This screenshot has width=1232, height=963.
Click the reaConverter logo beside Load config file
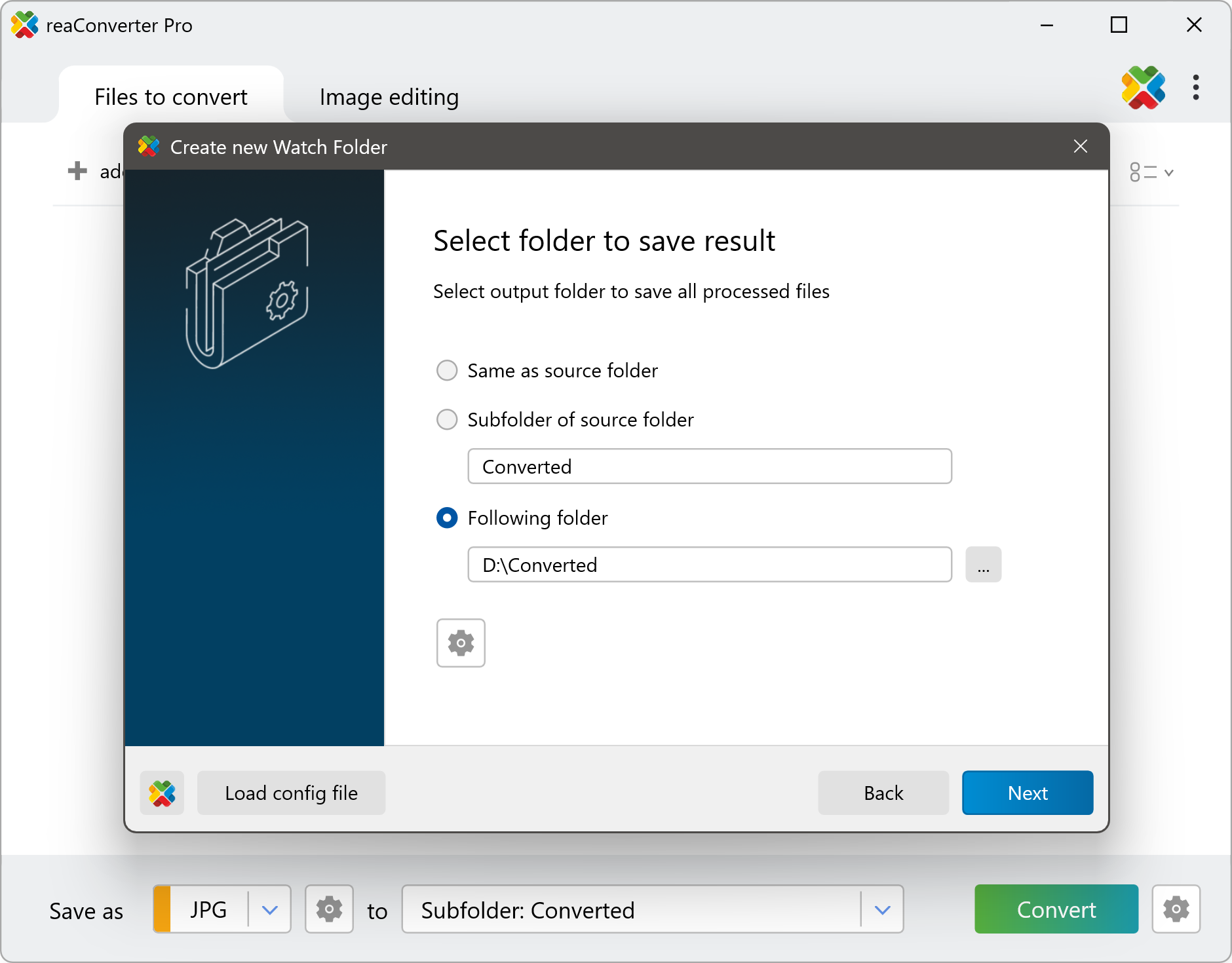tap(162, 793)
